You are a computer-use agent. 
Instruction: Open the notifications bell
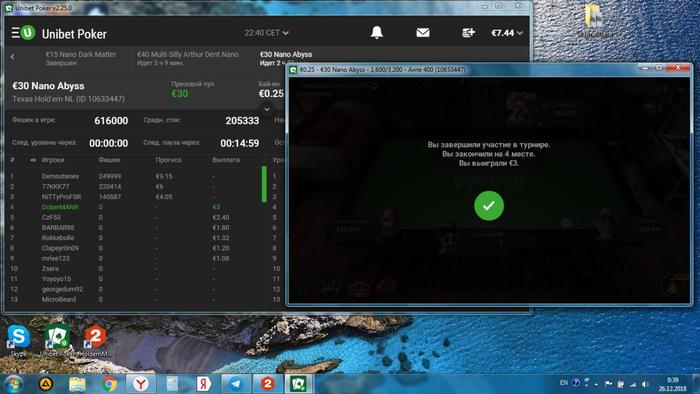[x=377, y=32]
